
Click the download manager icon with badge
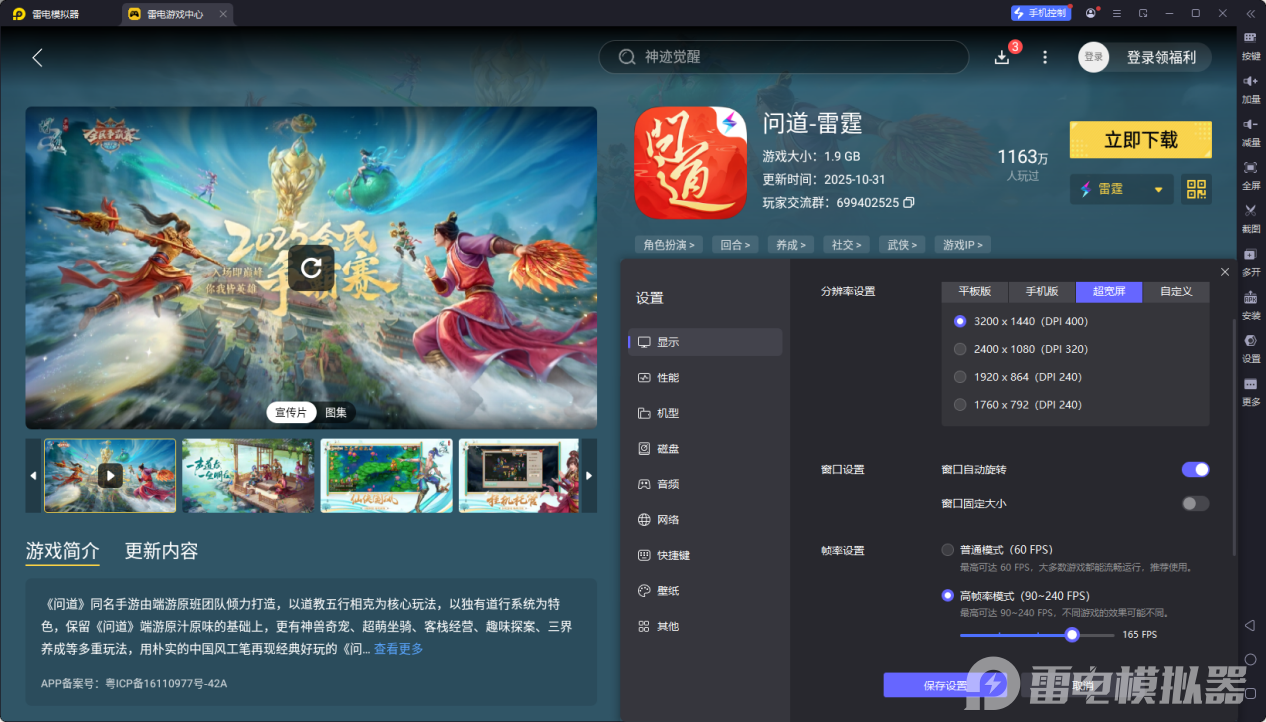[1002, 57]
